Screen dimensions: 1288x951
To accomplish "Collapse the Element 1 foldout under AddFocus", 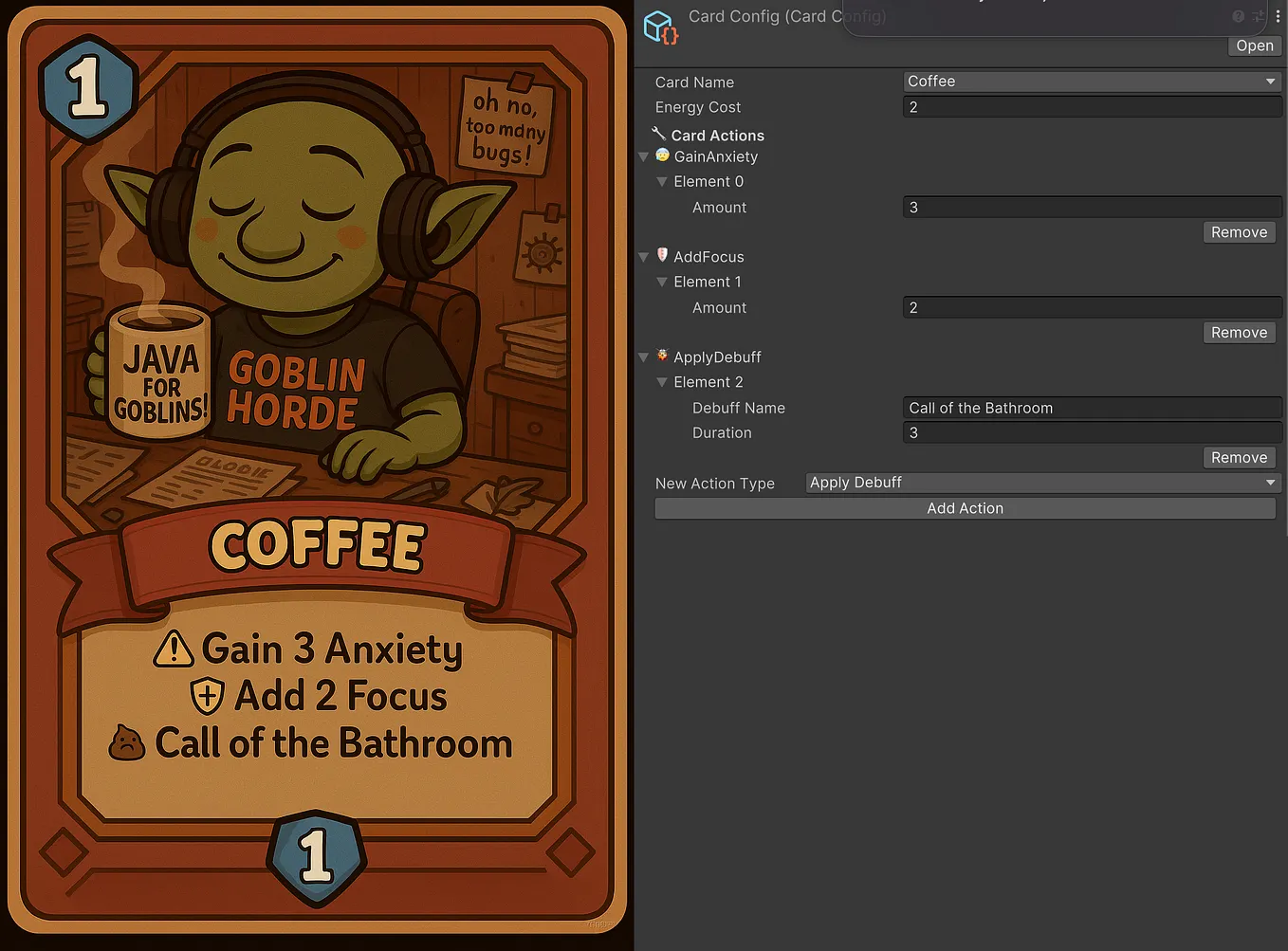I will coord(662,282).
